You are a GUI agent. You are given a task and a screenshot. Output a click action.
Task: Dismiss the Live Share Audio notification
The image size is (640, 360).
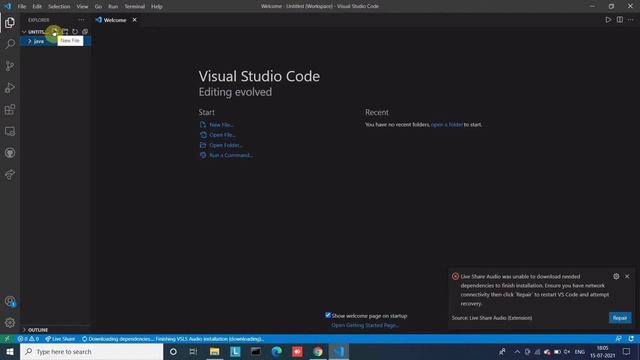pyautogui.click(x=627, y=276)
